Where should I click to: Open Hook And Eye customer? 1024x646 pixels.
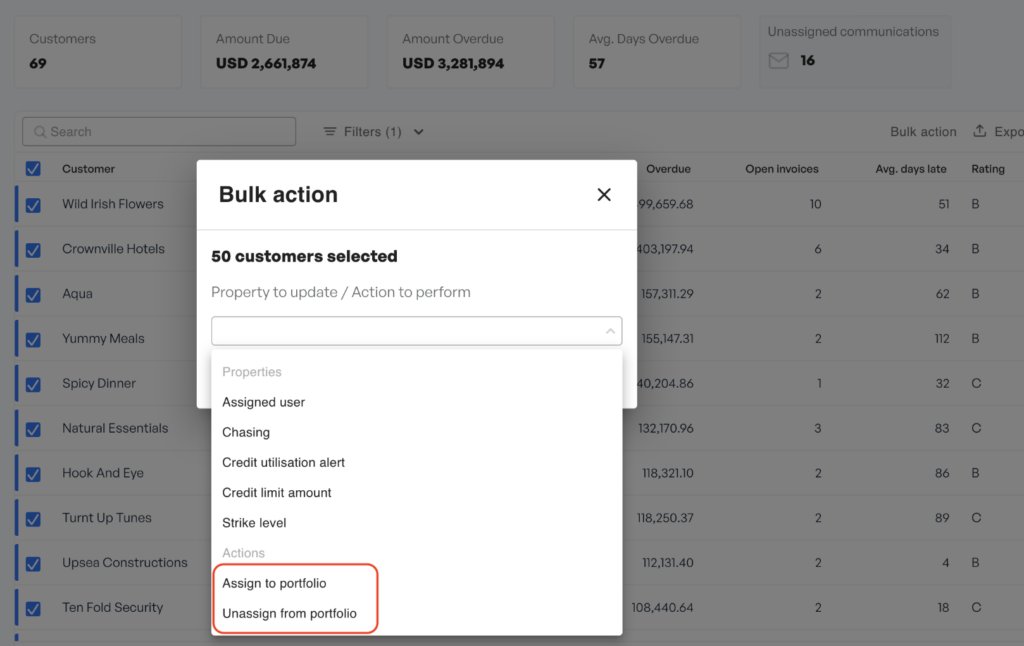[x=103, y=473]
